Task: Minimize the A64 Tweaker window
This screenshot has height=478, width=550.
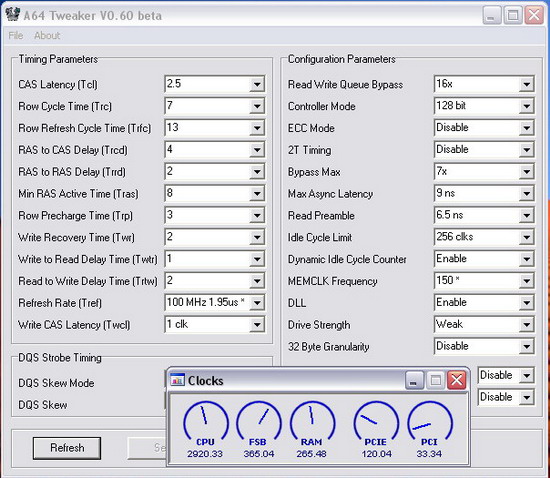Action: pos(491,15)
